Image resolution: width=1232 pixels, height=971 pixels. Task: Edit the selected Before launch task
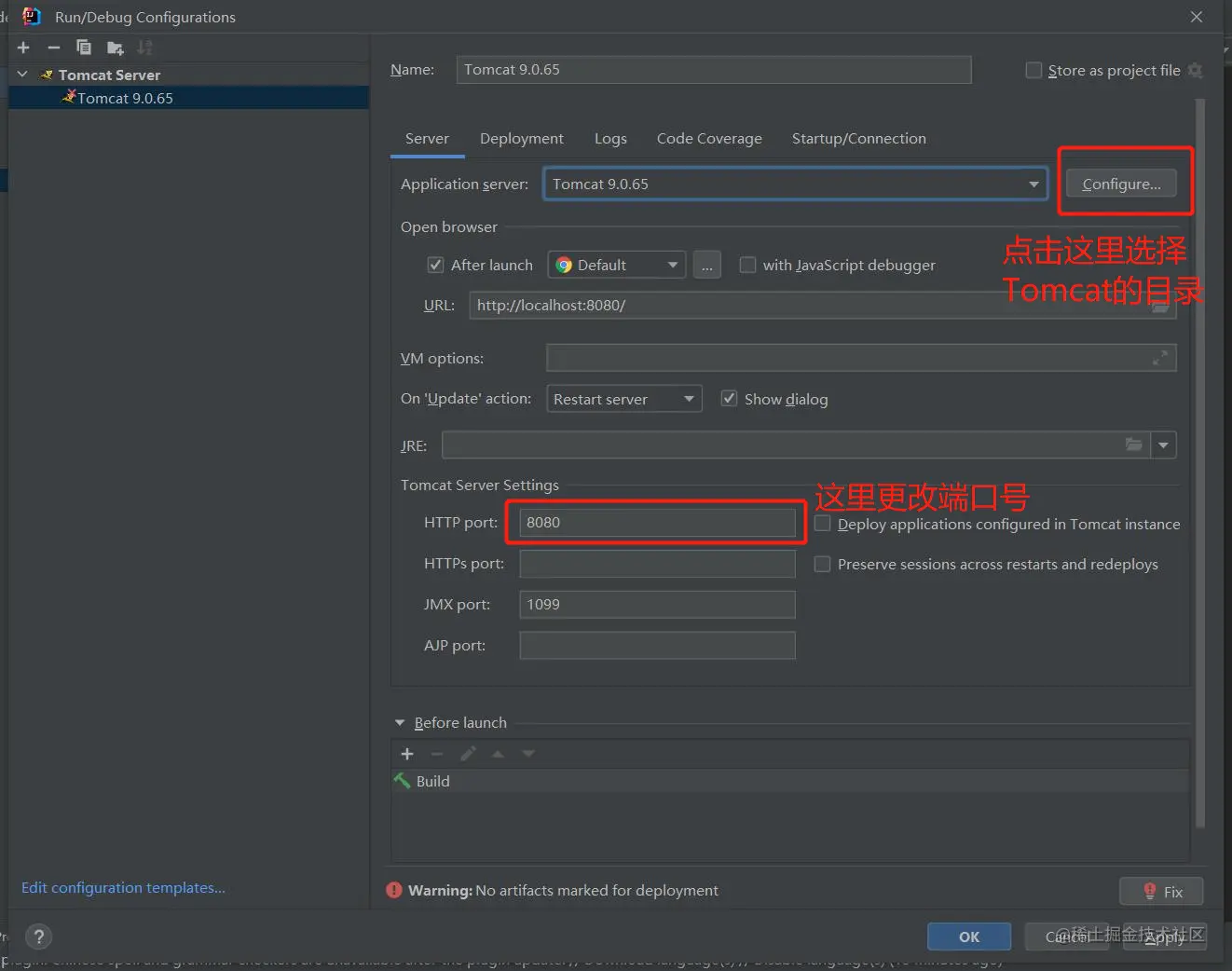468,754
